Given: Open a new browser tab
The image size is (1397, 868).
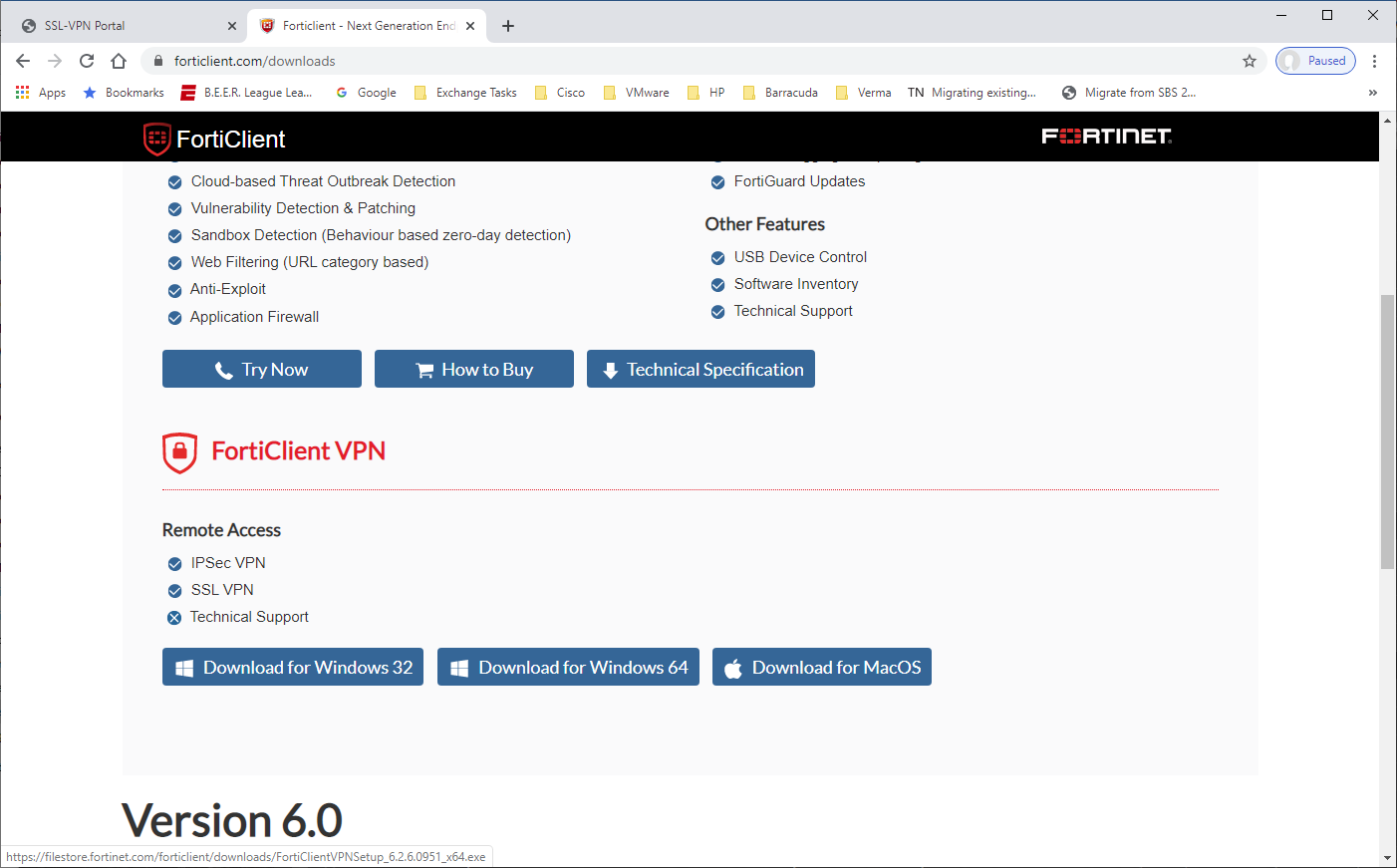Looking at the screenshot, I should [508, 26].
